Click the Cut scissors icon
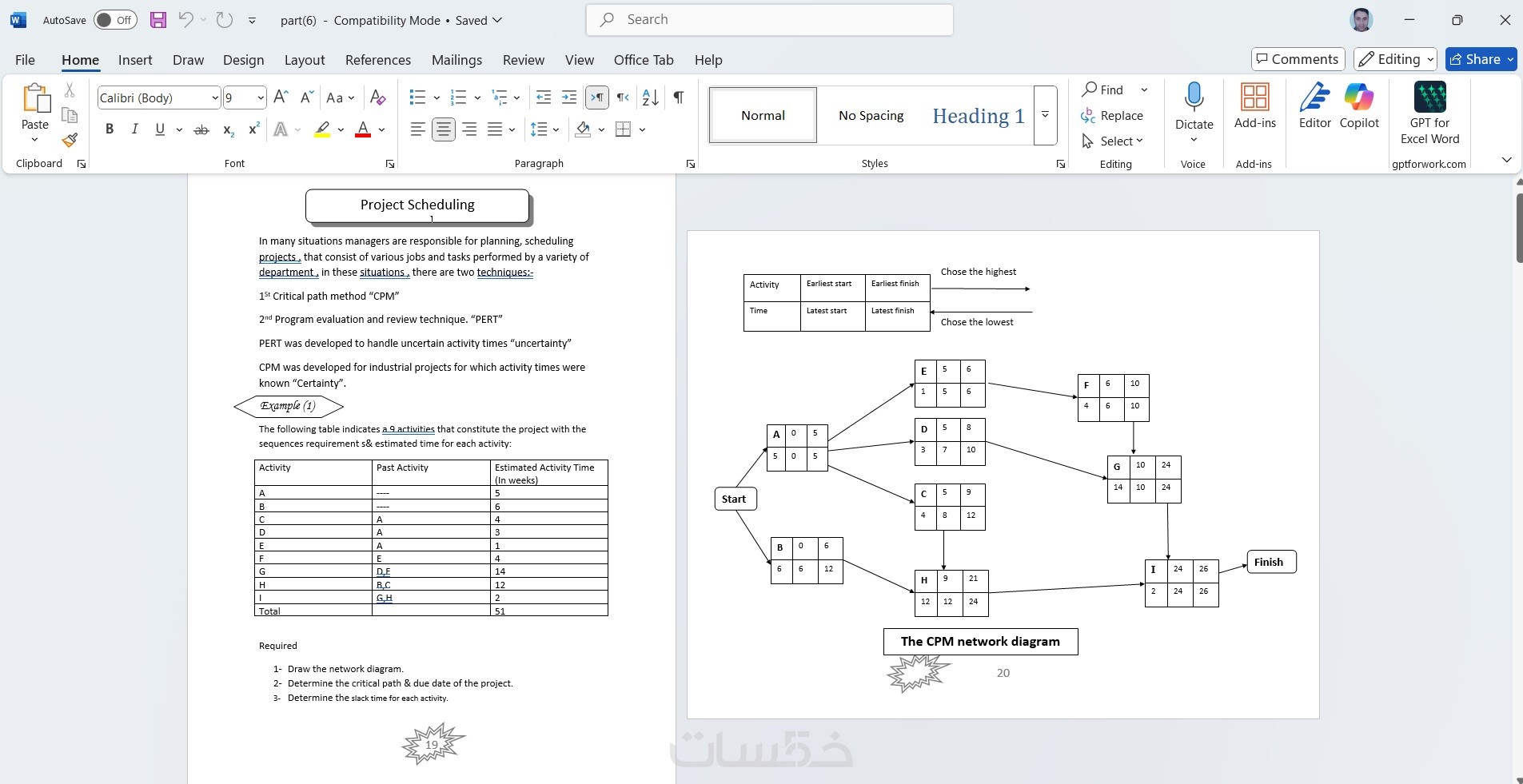1523x784 pixels. [x=70, y=91]
